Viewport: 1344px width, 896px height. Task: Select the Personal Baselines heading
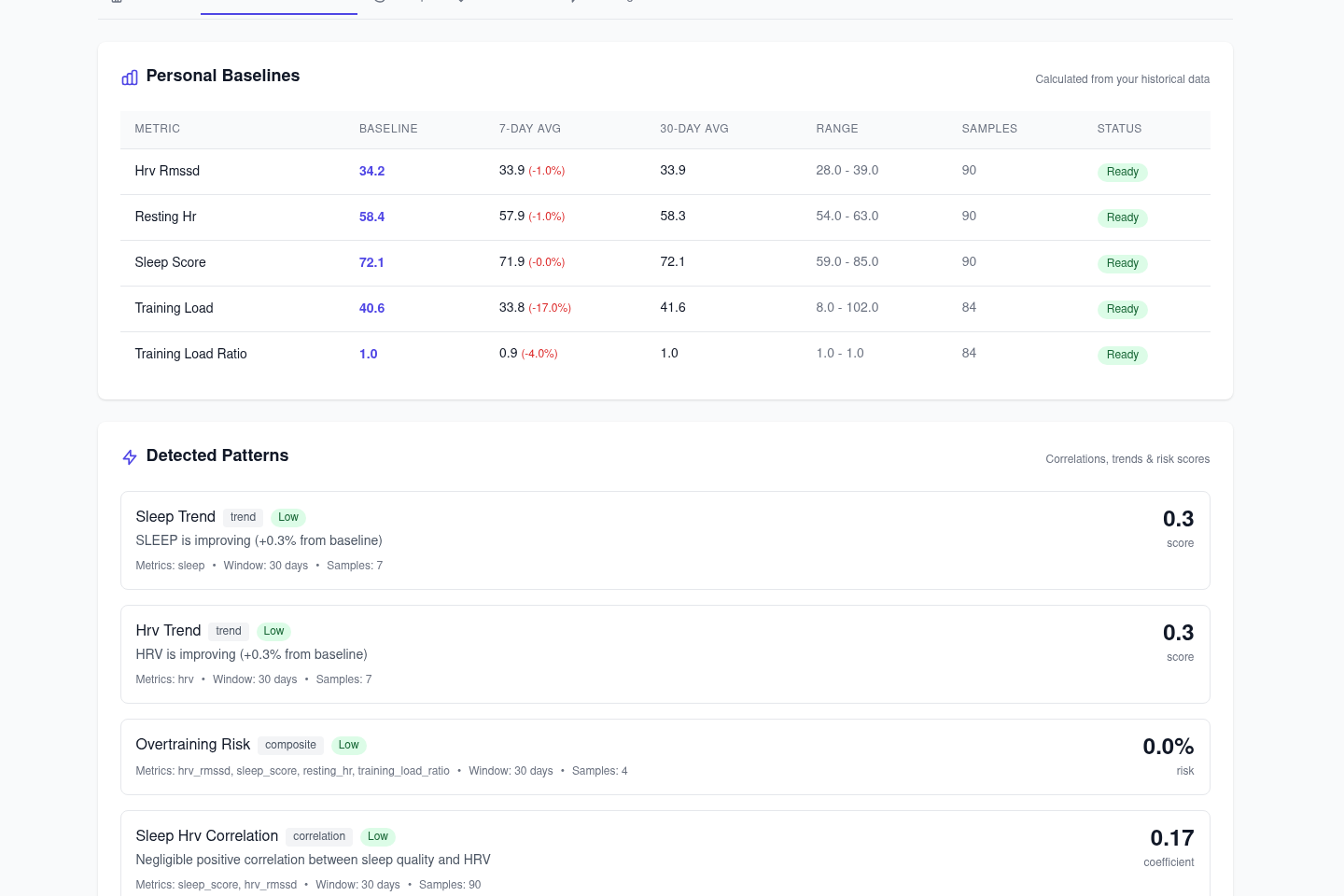[223, 76]
